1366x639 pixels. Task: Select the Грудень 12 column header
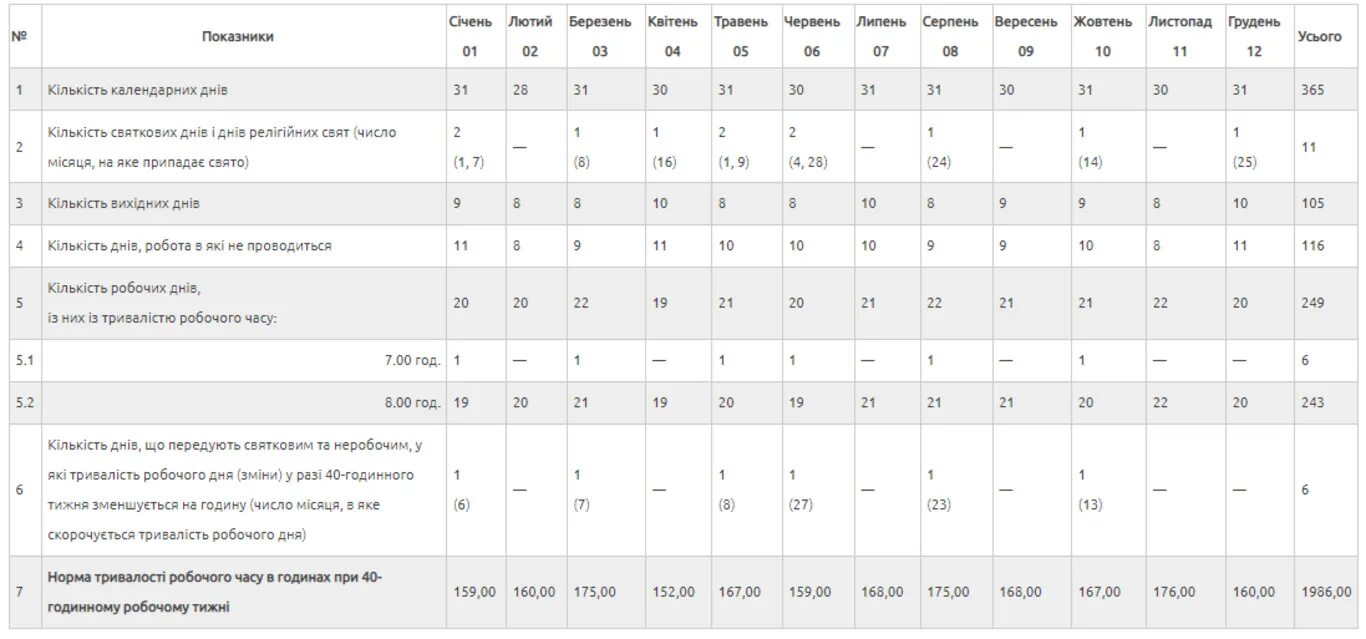click(x=1254, y=36)
